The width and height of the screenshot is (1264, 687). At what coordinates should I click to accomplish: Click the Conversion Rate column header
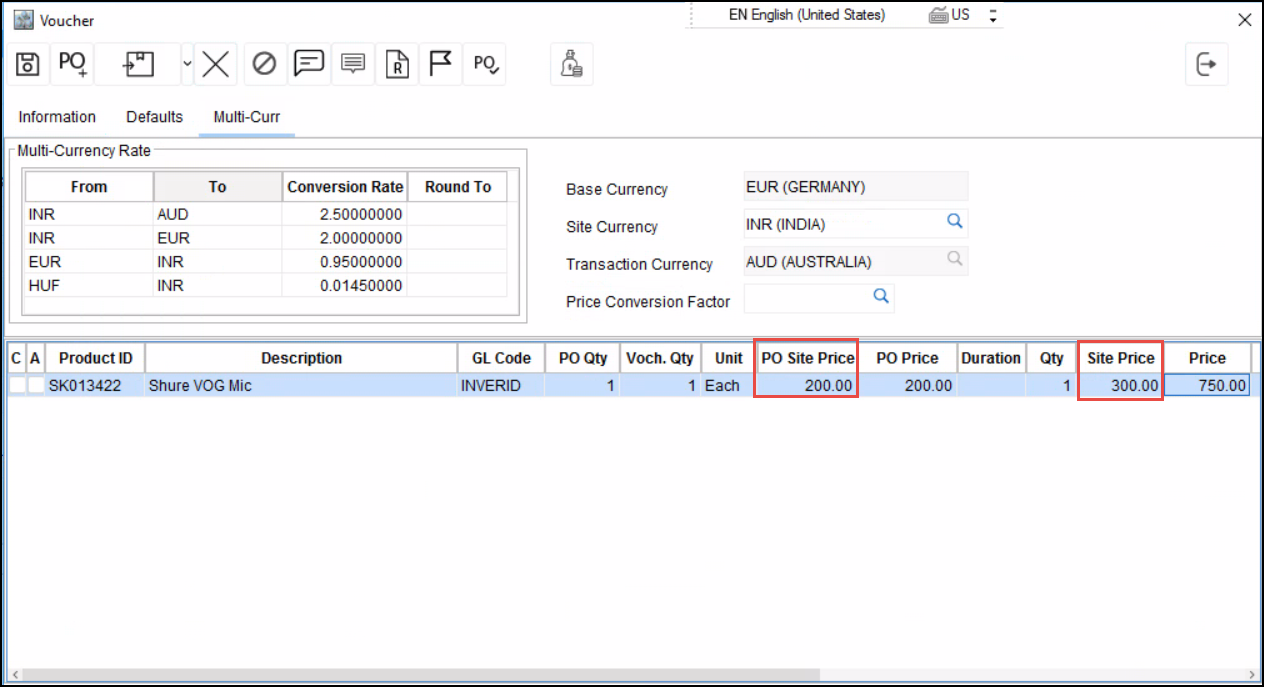(345, 187)
